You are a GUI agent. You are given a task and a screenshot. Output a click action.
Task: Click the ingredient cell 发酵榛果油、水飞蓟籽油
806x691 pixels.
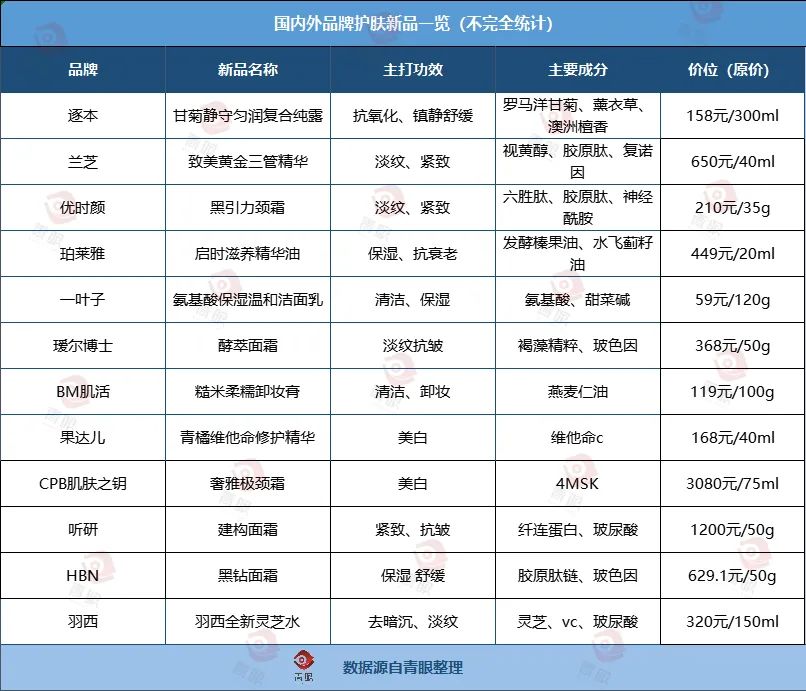[x=578, y=253]
